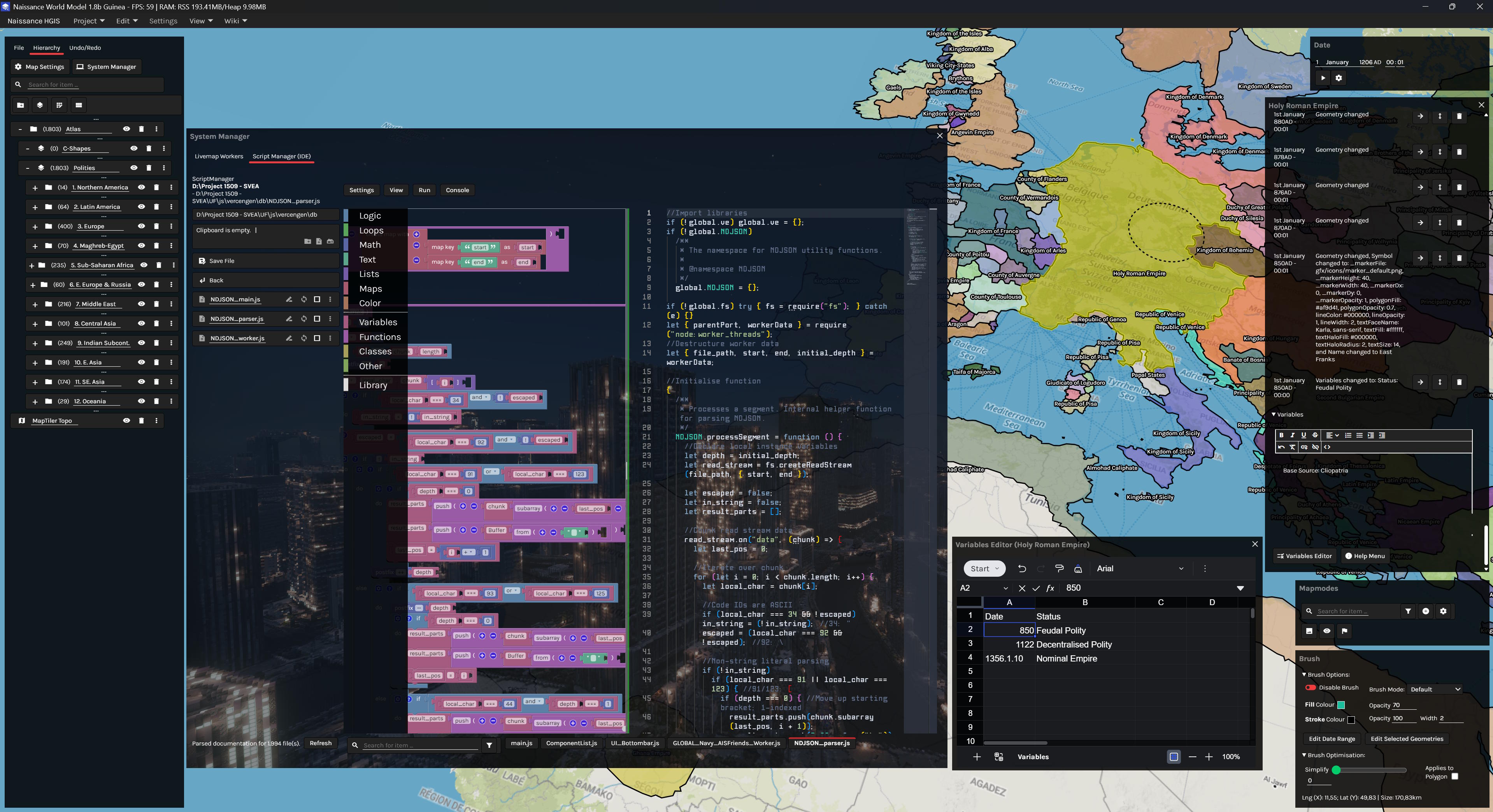The image size is (1493, 812).
Task: Toggle visibility of 1. Northern America
Action: coord(141,188)
